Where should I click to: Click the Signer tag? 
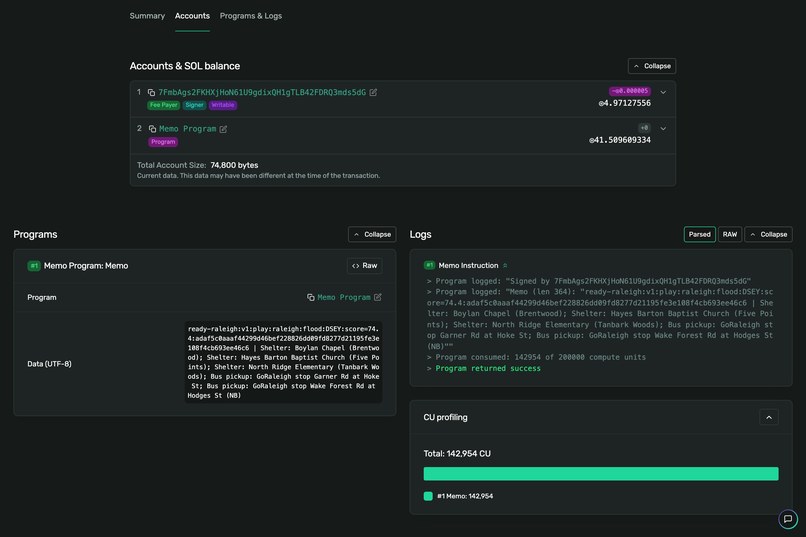point(194,105)
